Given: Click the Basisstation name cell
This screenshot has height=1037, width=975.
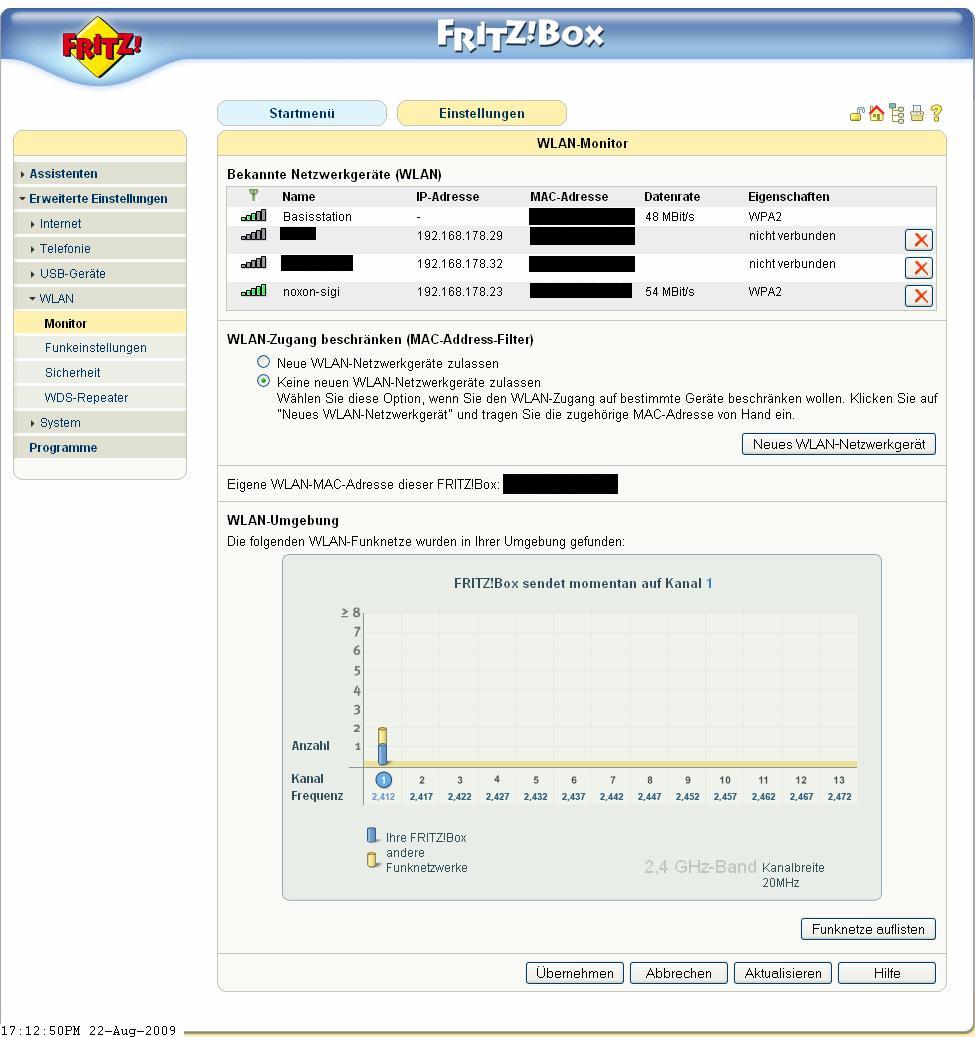Looking at the screenshot, I should (317, 216).
